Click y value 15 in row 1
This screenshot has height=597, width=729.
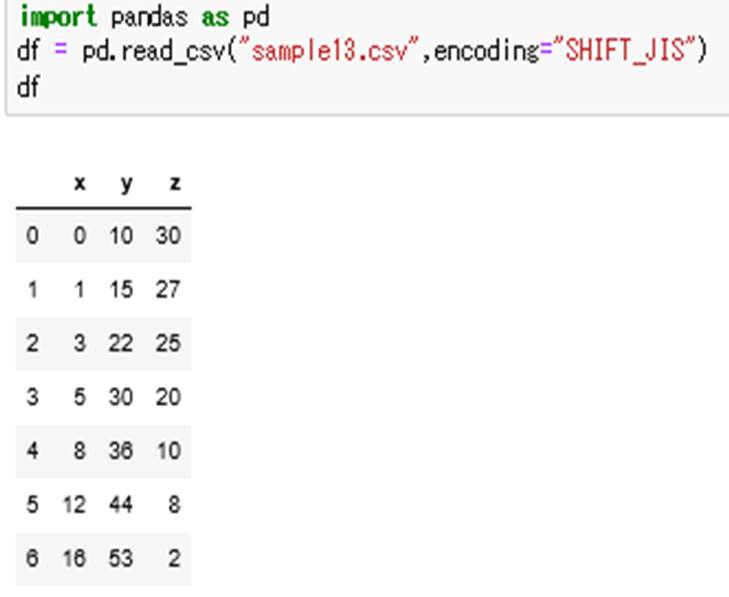[121, 289]
